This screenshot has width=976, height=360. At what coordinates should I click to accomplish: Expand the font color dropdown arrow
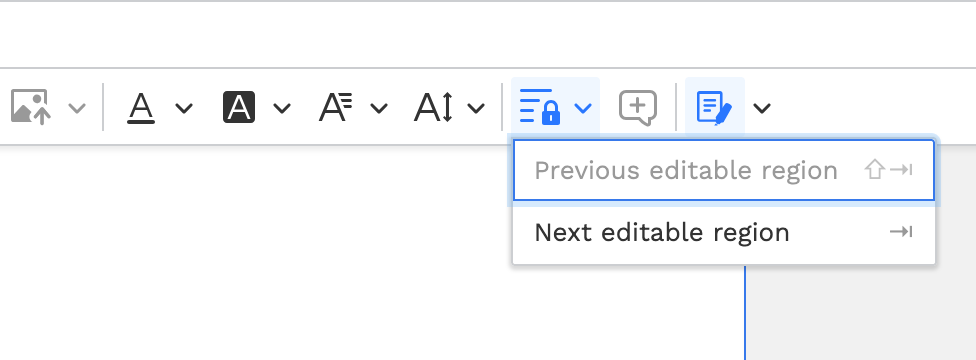pyautogui.click(x=184, y=108)
